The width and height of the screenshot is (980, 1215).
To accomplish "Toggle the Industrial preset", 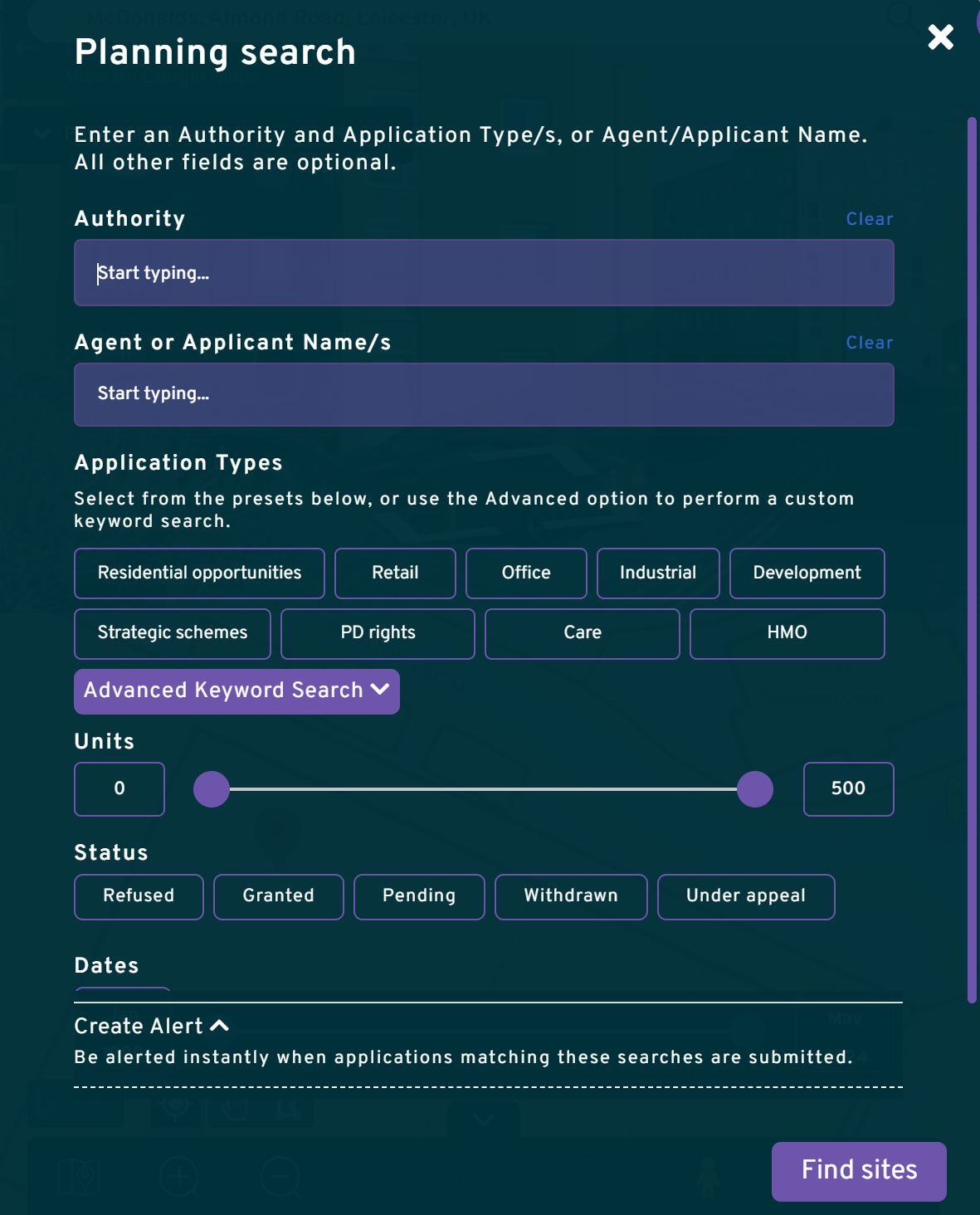I will (x=657, y=573).
